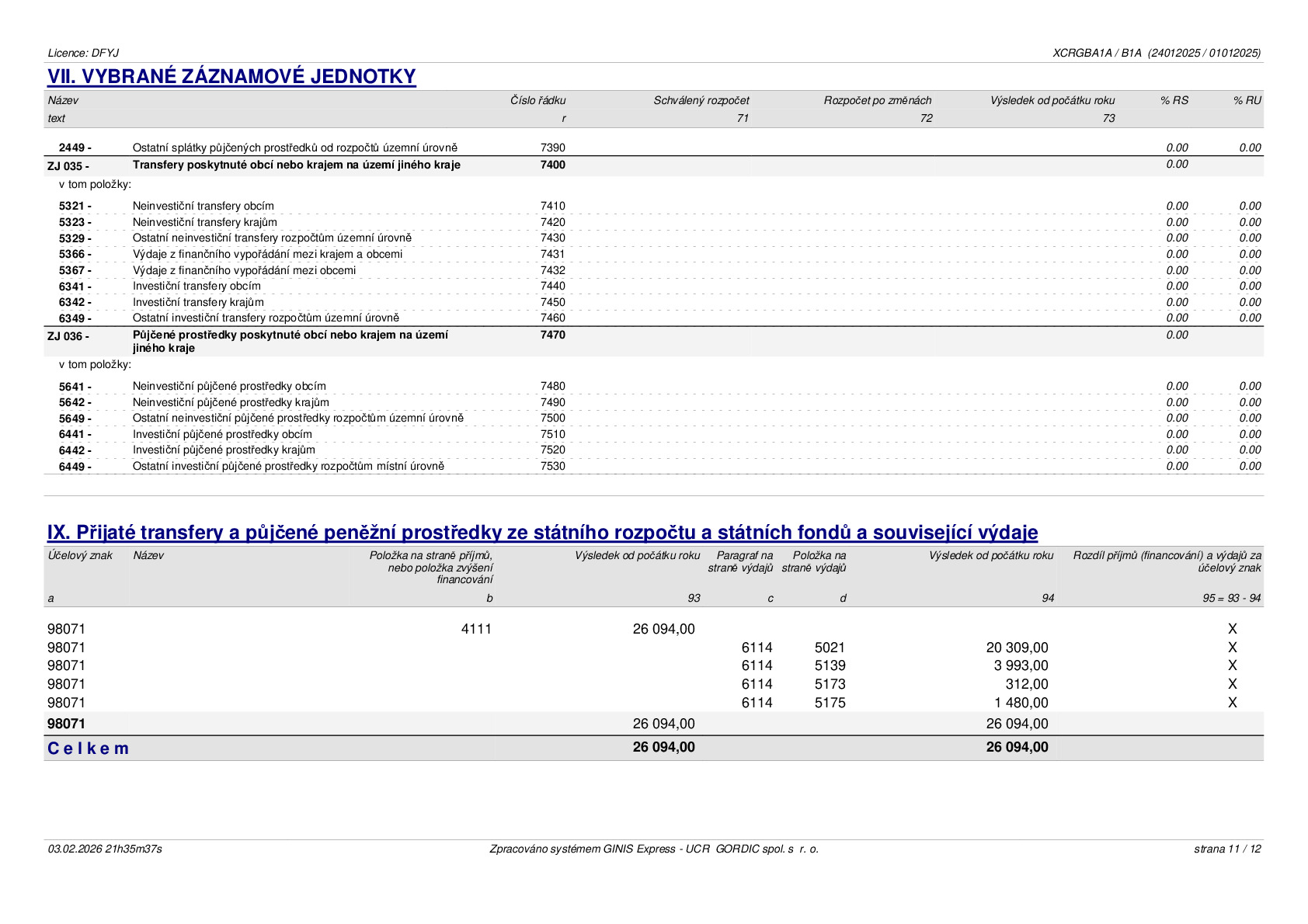
Task: Click položka 5175 in expenditure column
Action: [x=830, y=703]
